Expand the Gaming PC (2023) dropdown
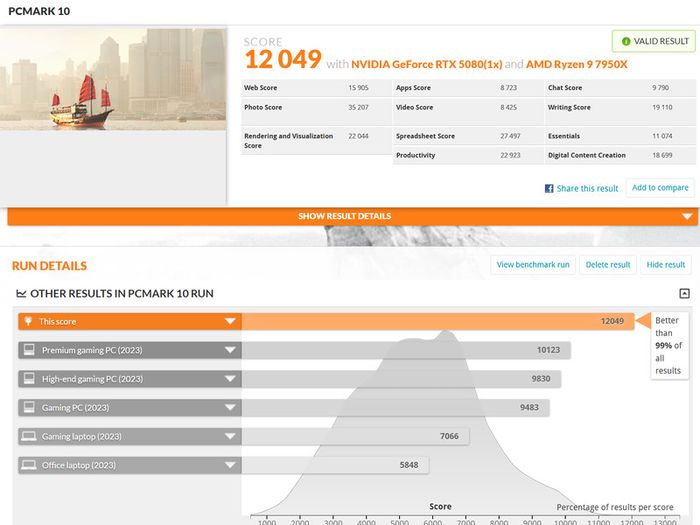700x525 pixels. [230, 407]
